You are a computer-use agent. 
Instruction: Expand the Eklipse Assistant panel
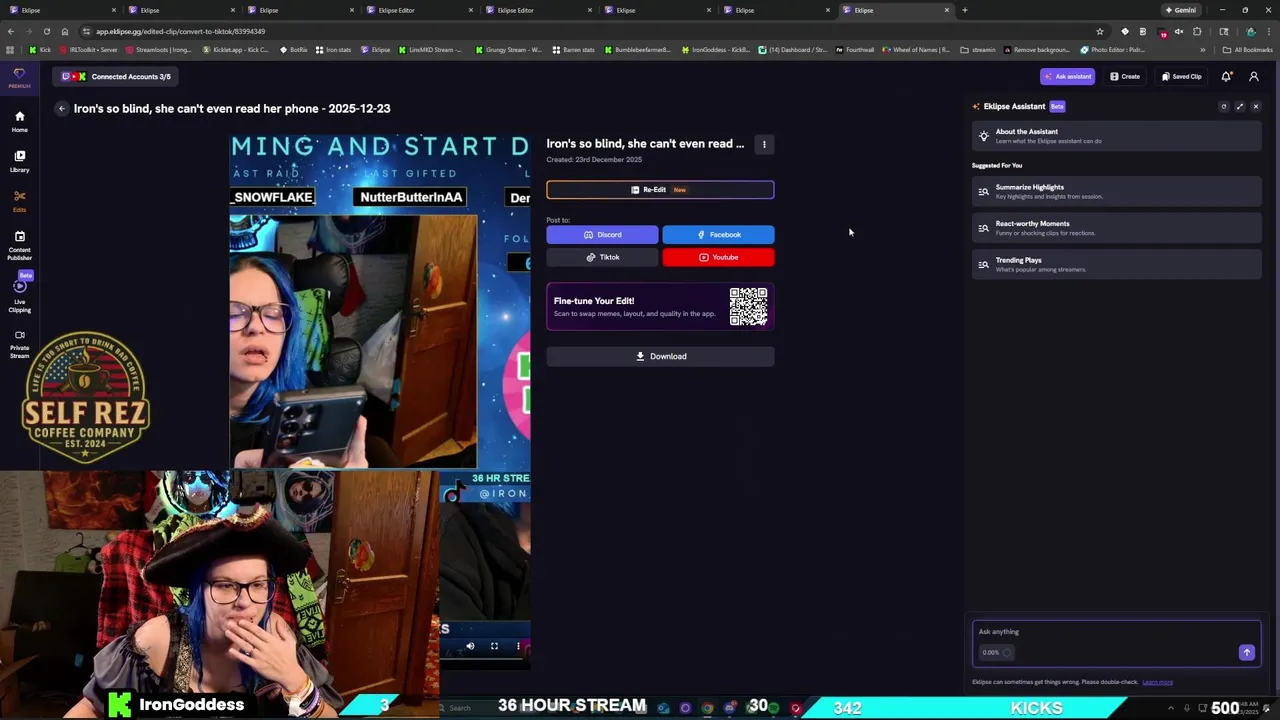(1240, 106)
